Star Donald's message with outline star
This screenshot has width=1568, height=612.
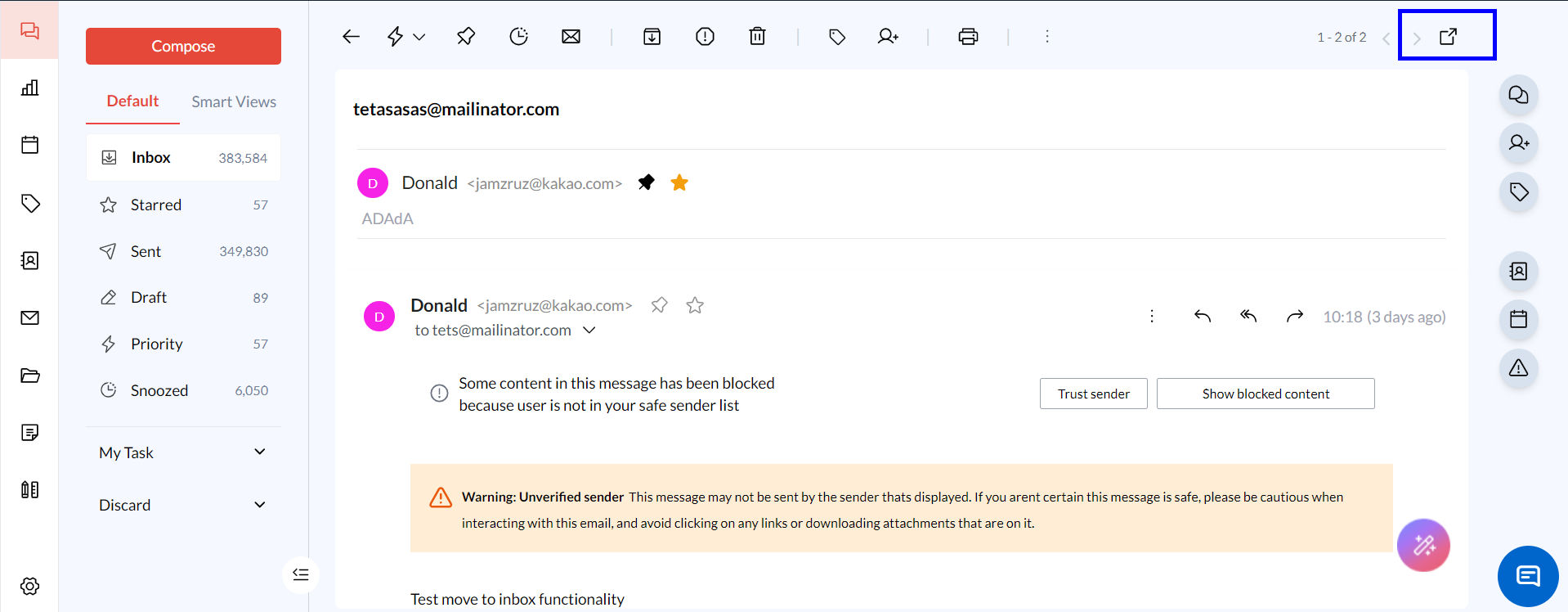pos(695,305)
